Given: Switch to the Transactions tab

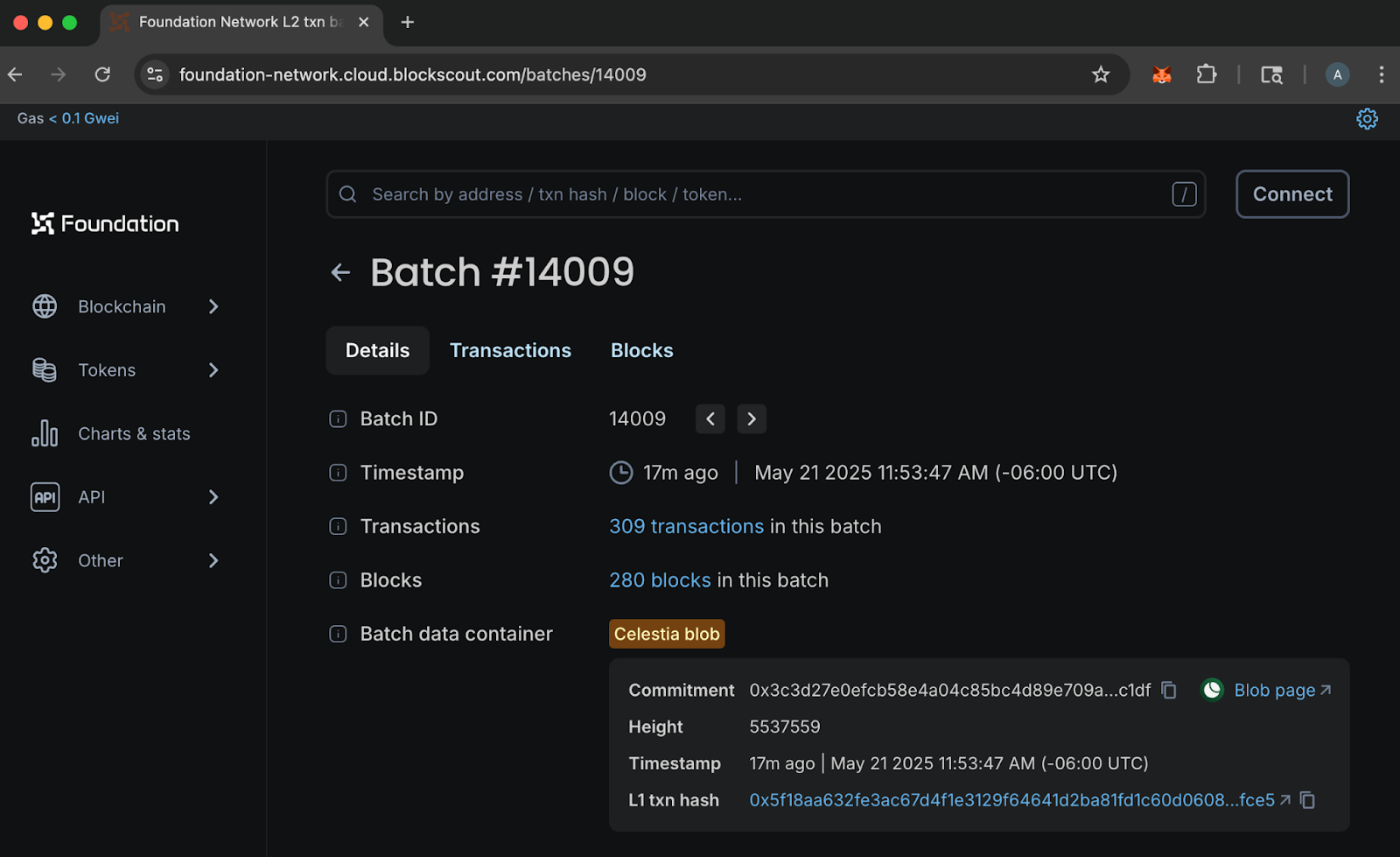Looking at the screenshot, I should (x=510, y=350).
